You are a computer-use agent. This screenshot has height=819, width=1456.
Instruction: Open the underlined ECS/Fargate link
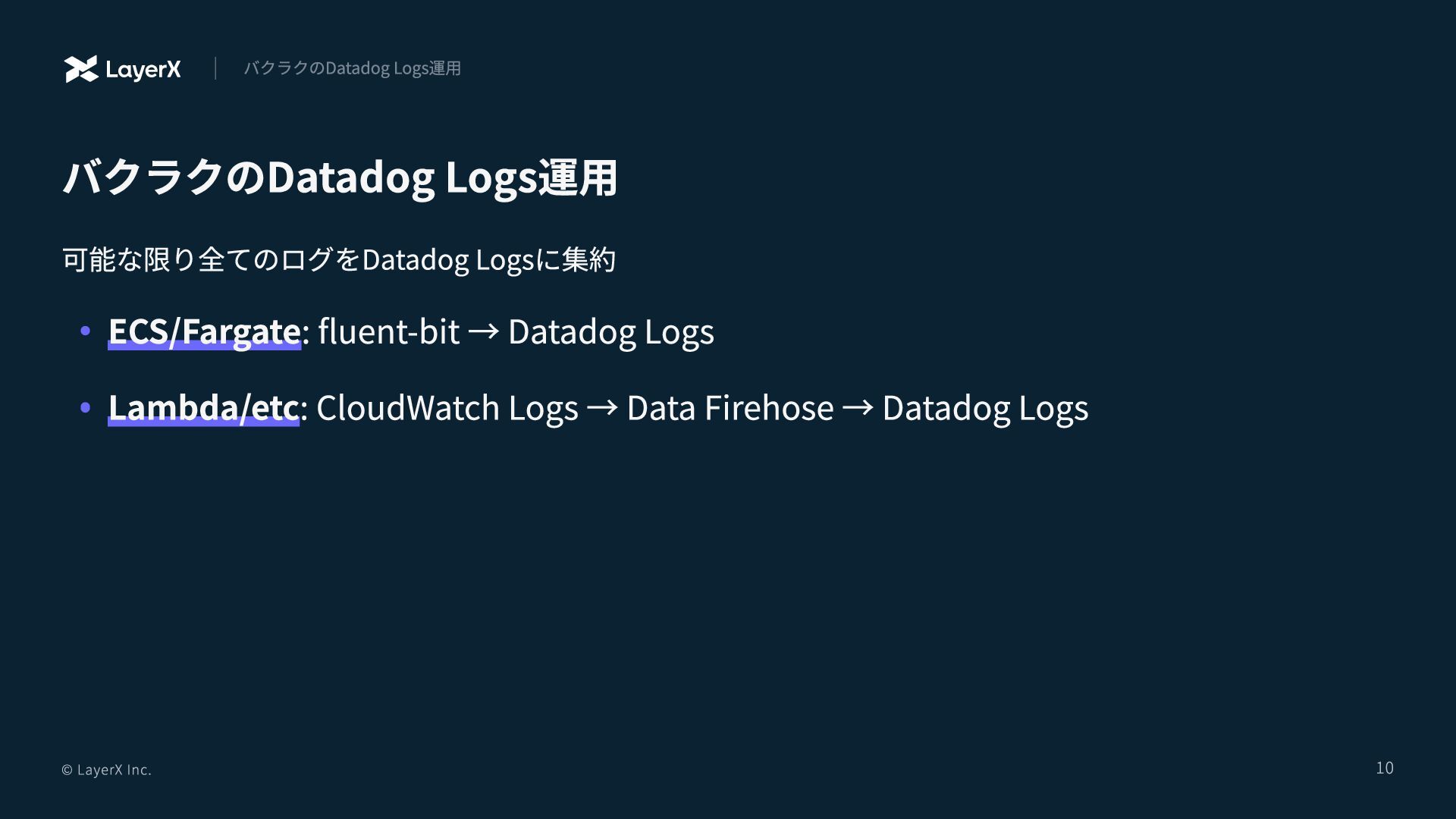(x=204, y=331)
